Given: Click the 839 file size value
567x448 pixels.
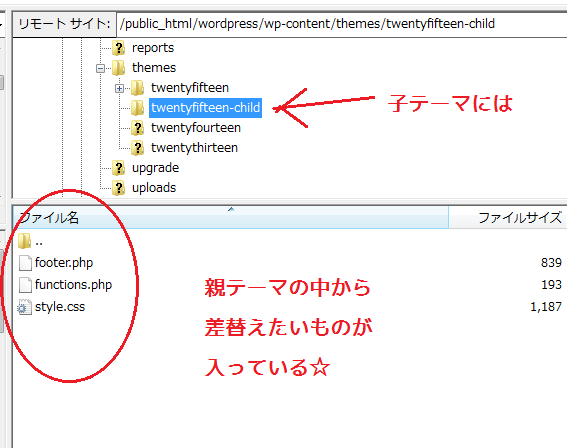Looking at the screenshot, I should 551,263.
